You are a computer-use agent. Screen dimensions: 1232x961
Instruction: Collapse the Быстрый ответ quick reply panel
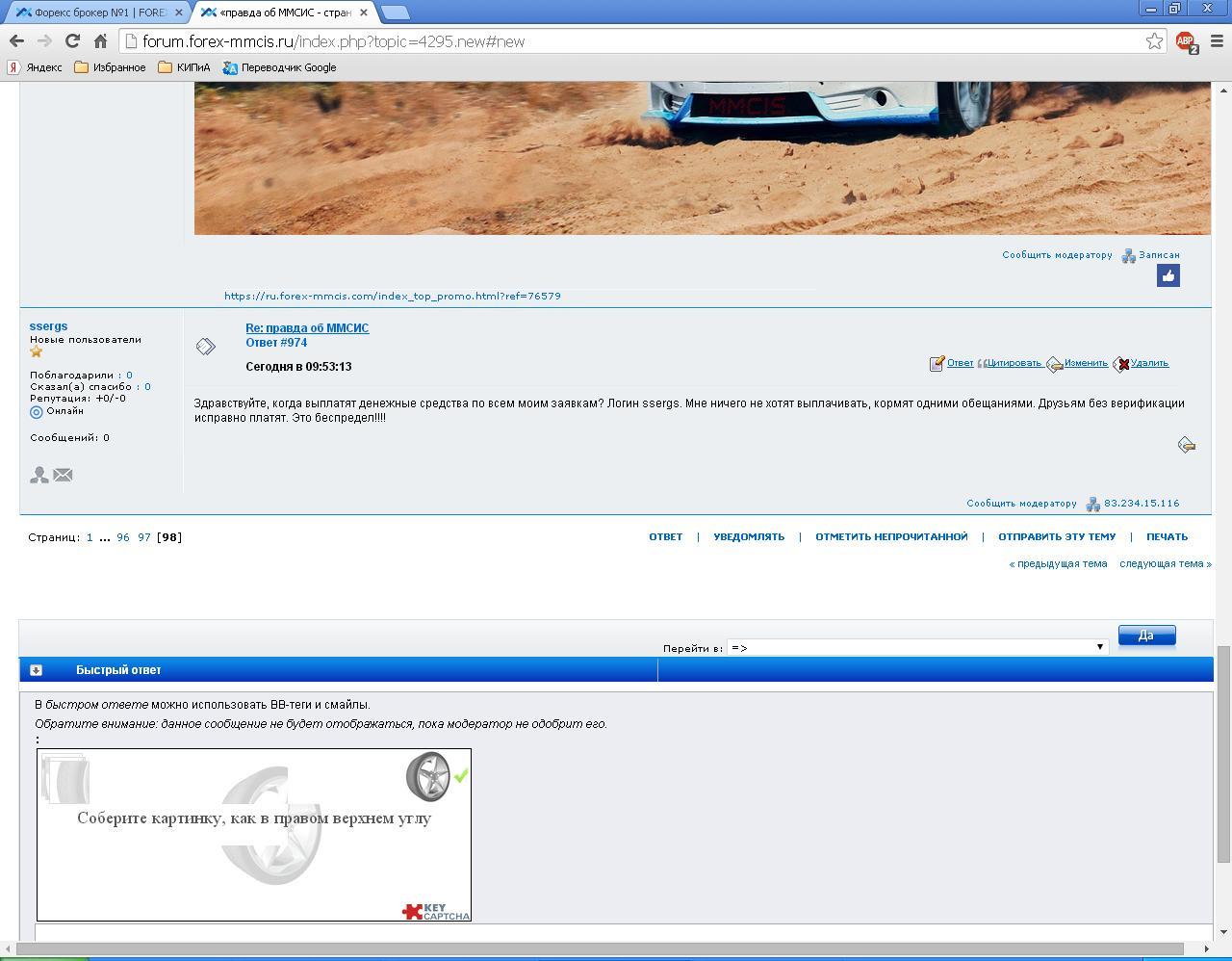tap(36, 670)
